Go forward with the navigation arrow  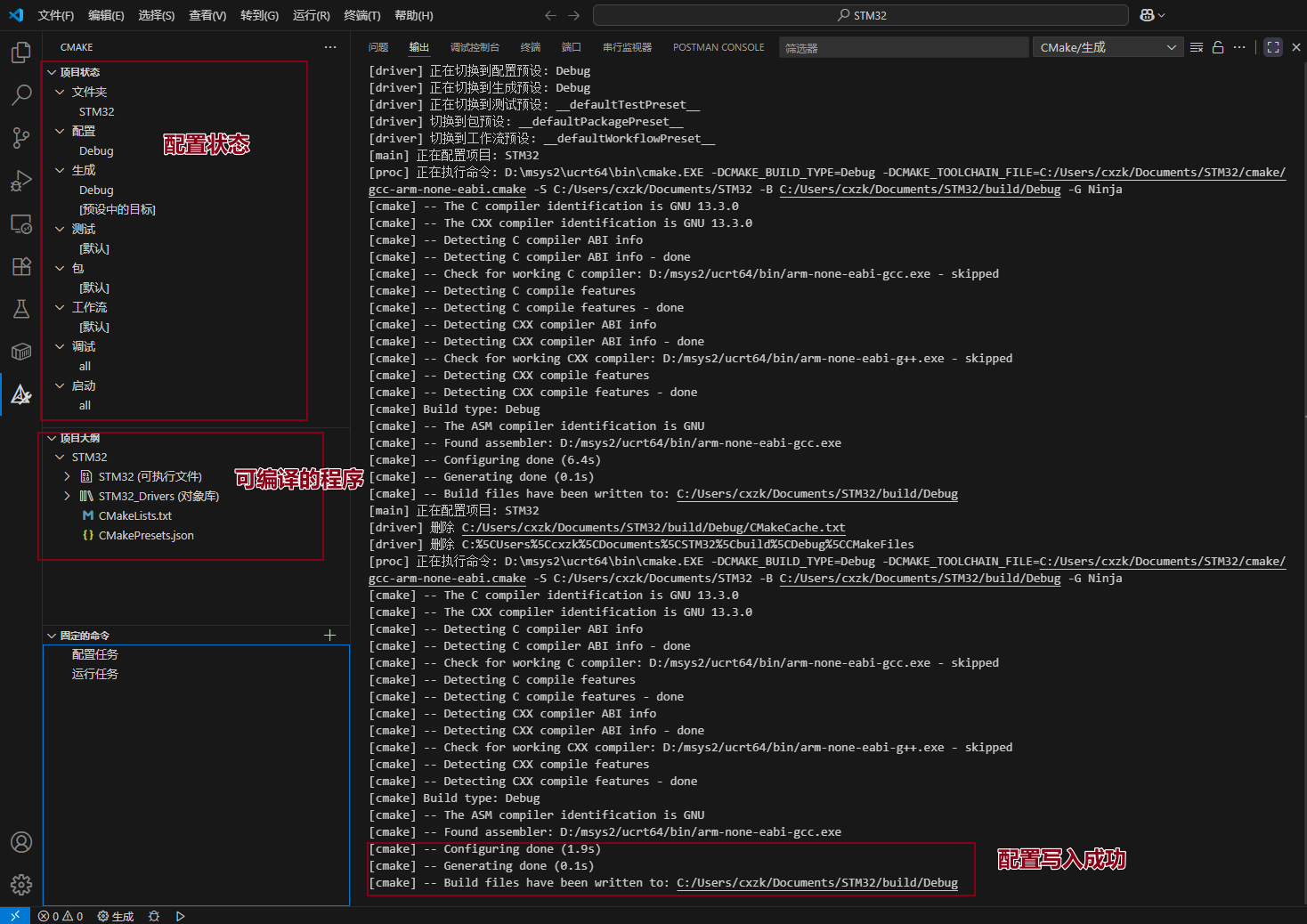click(x=573, y=15)
